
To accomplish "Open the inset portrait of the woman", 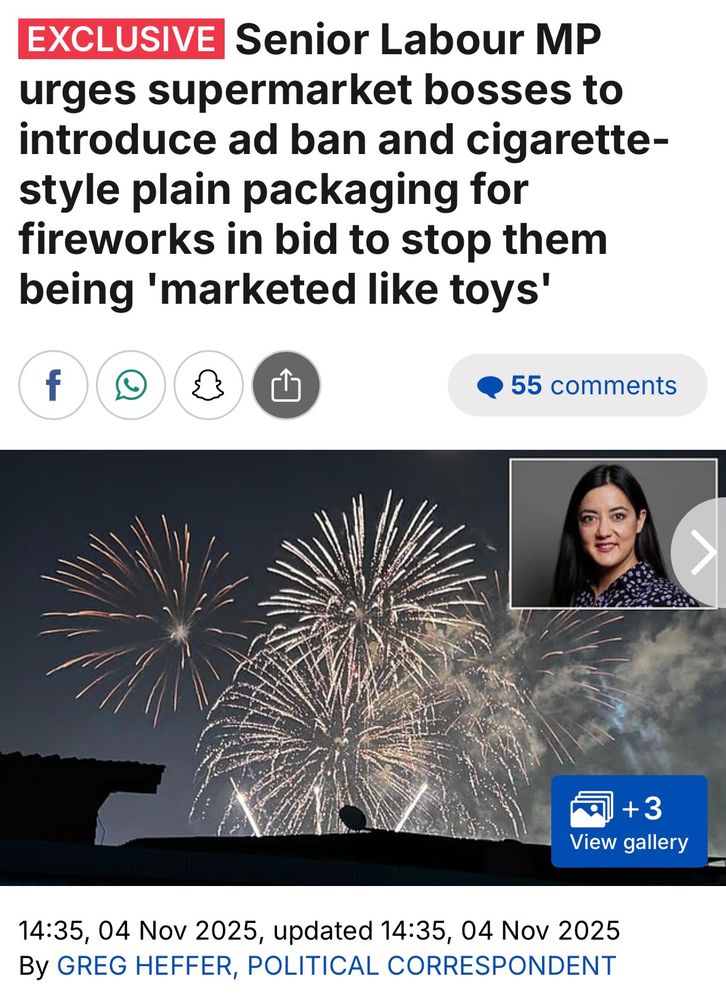I will pos(613,533).
